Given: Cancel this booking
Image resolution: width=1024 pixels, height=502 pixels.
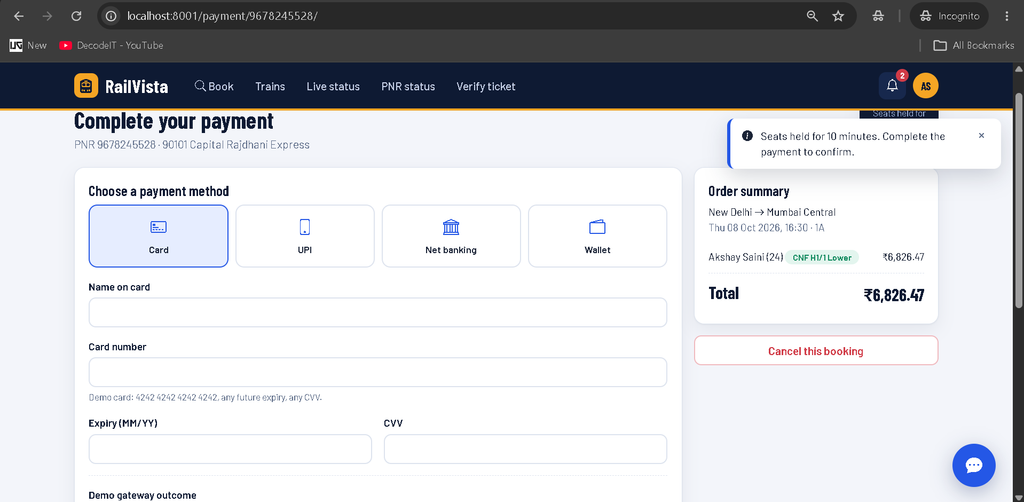Looking at the screenshot, I should coord(816,351).
